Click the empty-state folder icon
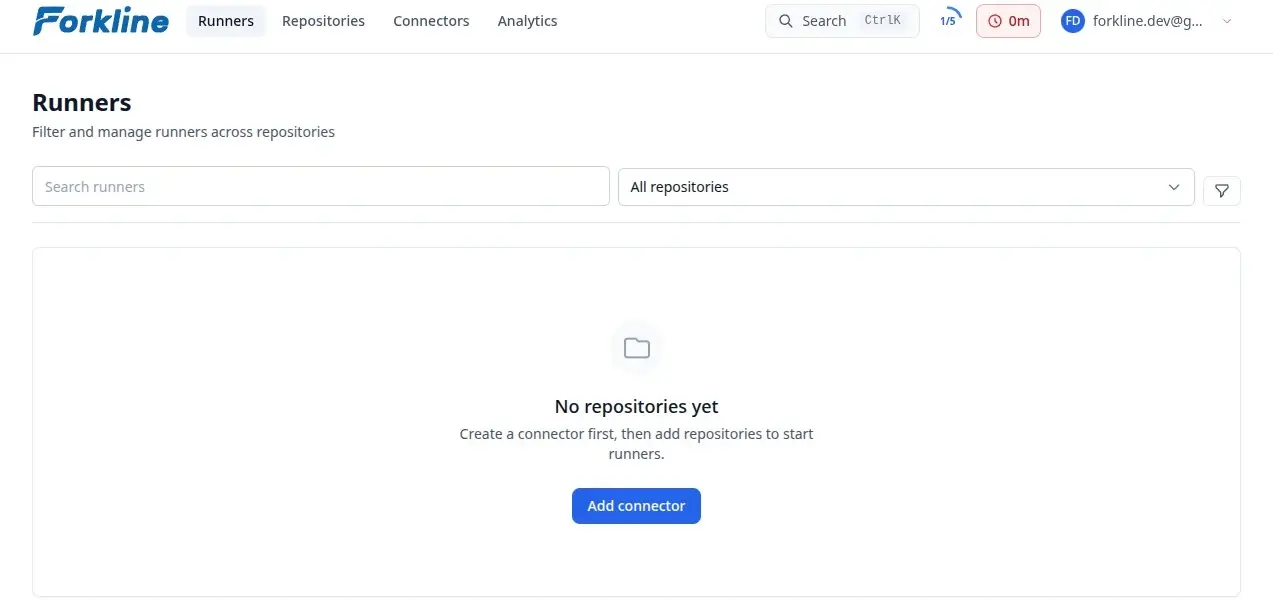The width and height of the screenshot is (1273, 601). (x=637, y=348)
